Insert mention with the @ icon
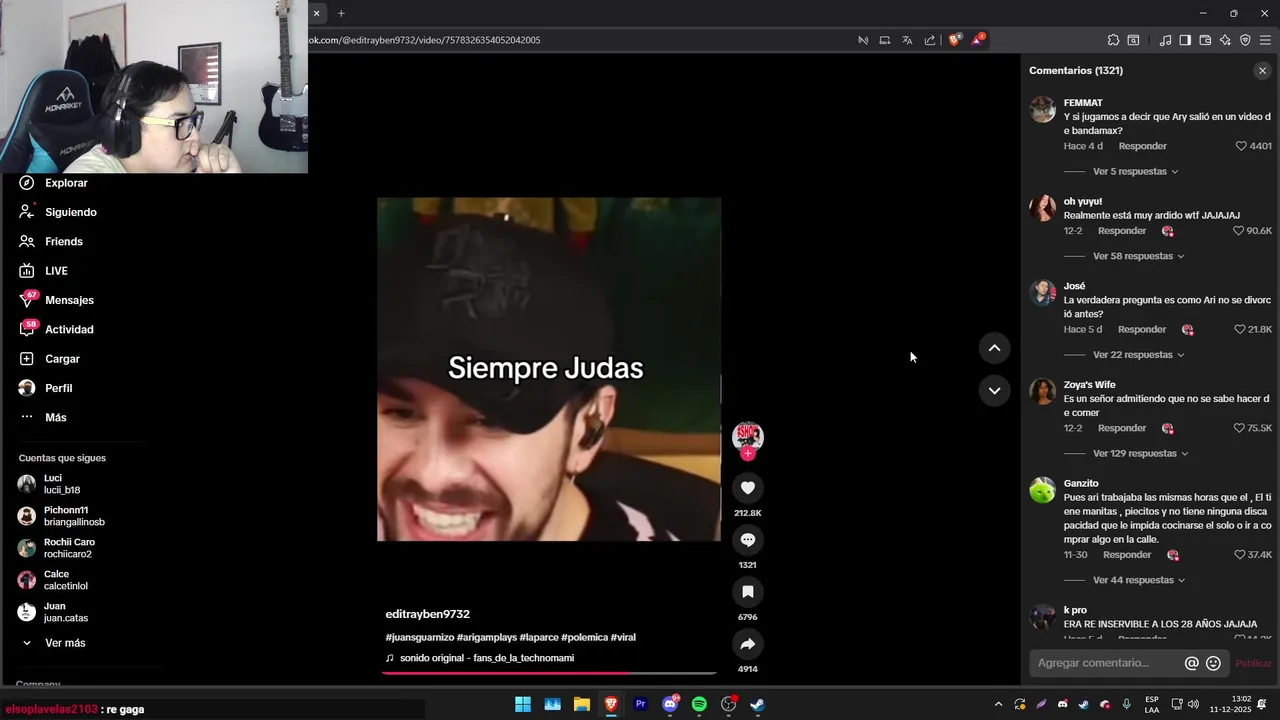 (x=1191, y=663)
